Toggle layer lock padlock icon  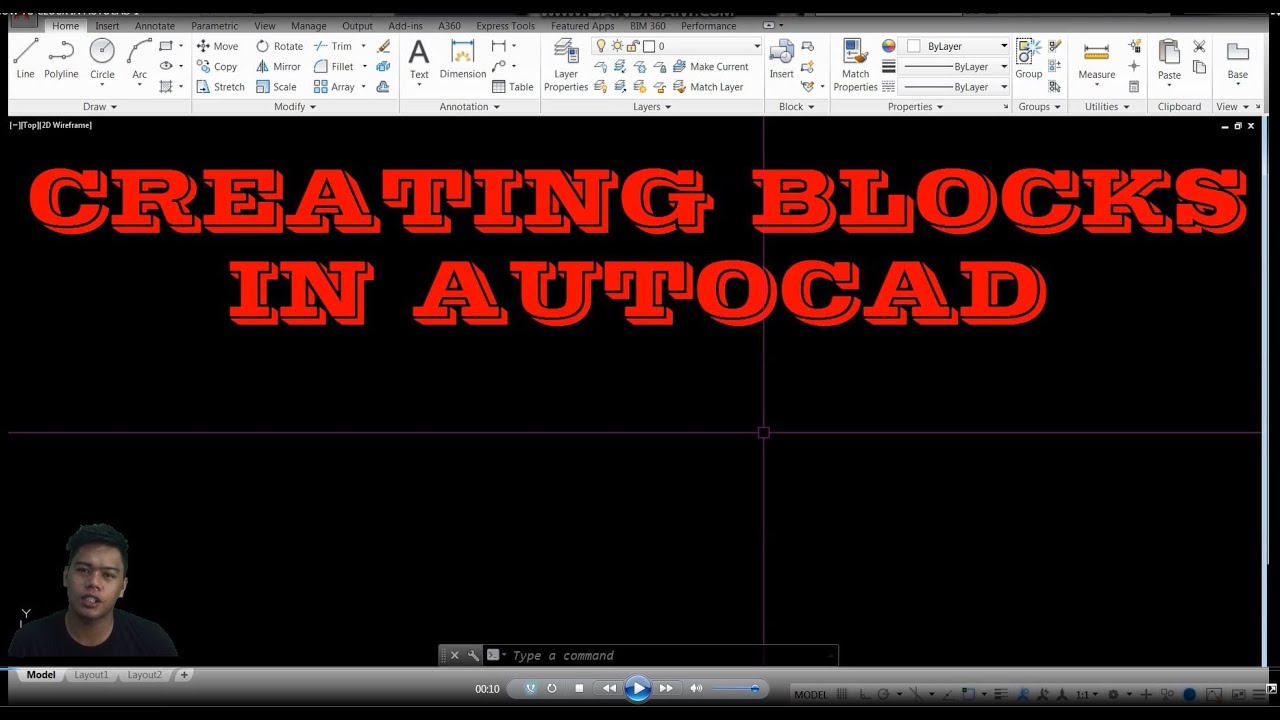[632, 46]
